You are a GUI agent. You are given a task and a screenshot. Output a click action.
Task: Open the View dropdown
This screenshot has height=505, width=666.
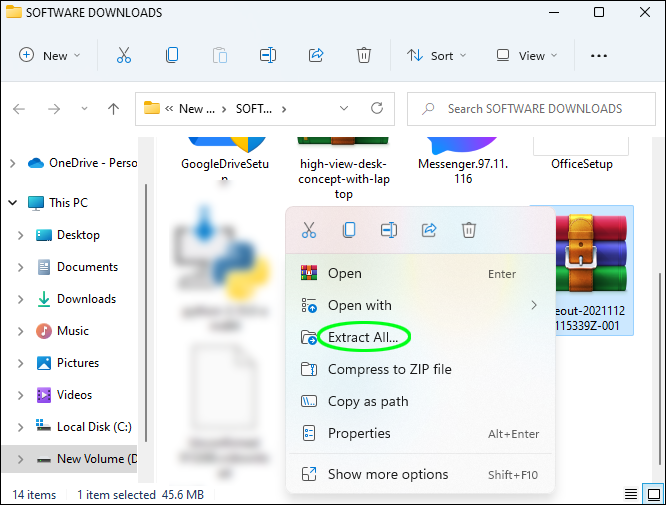pos(527,56)
